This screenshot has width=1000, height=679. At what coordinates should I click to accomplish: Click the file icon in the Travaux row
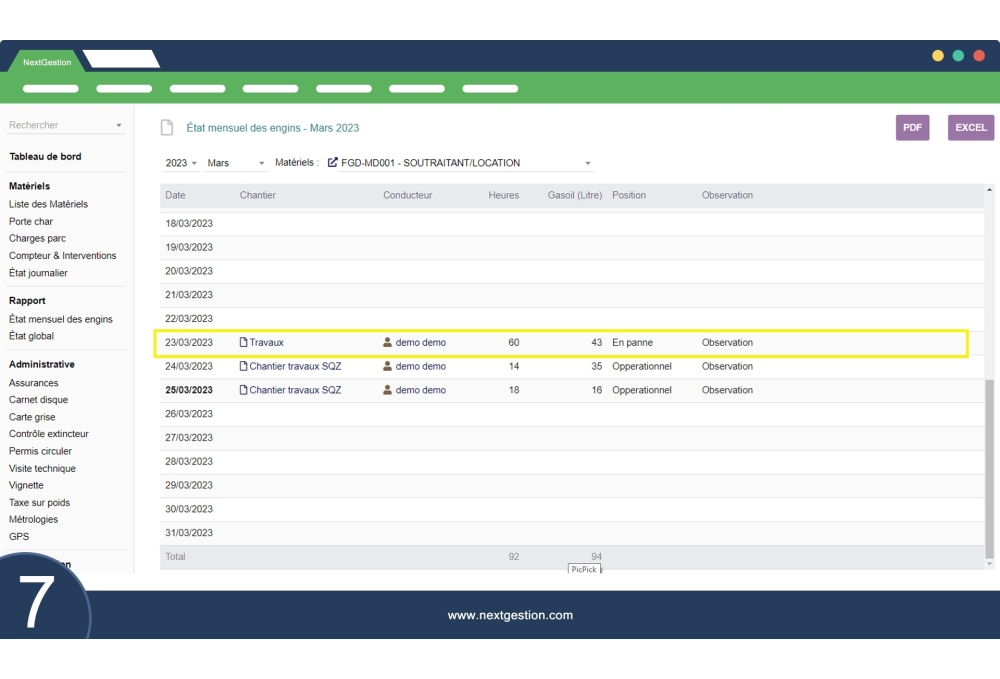click(x=243, y=343)
